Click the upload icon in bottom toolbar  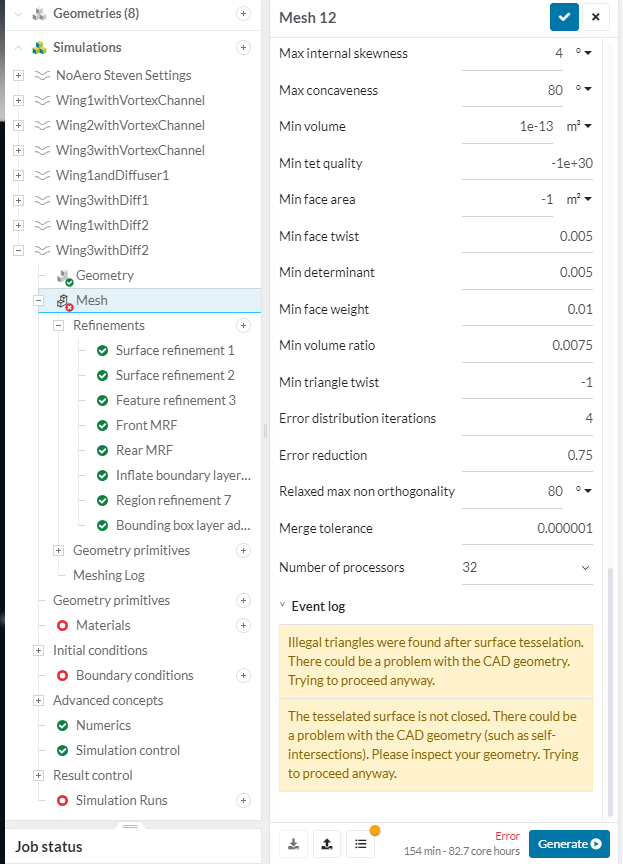coord(326,844)
